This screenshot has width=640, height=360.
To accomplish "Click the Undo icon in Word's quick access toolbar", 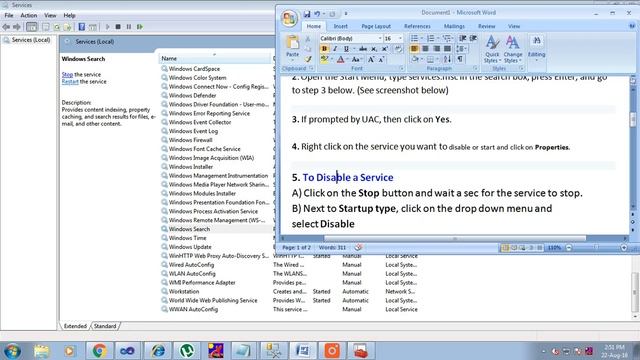I will coord(317,14).
